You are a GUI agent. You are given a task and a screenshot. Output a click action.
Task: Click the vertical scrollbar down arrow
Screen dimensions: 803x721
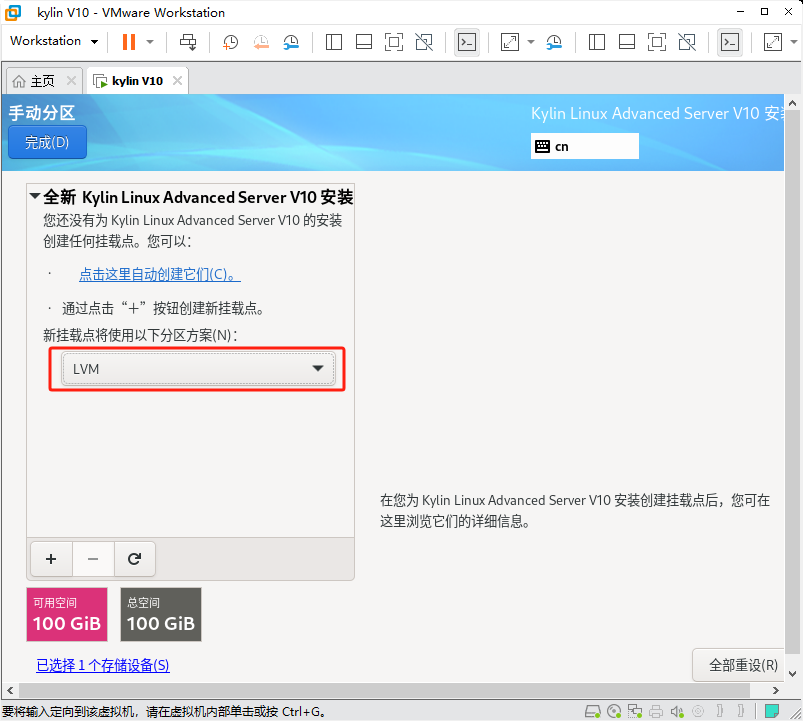(x=792, y=673)
